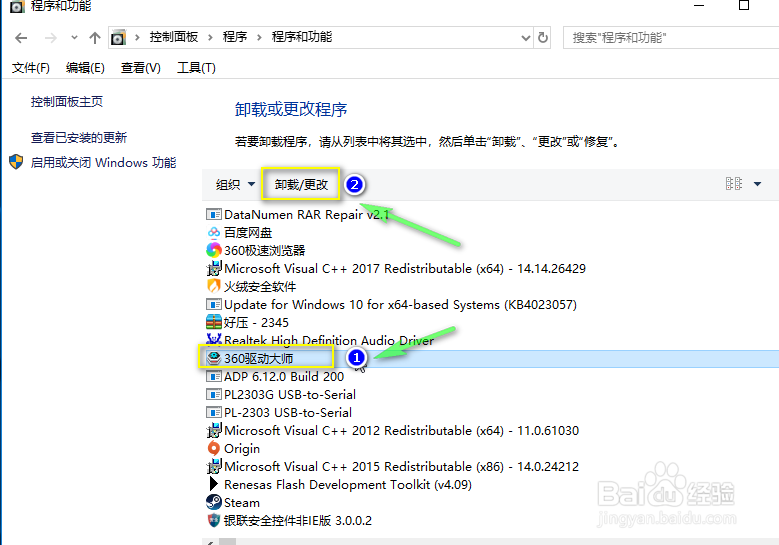Select Microsoft Visual C++ 2015 Redistributable text
Viewport: 779px width, 545px height.
coord(401,467)
